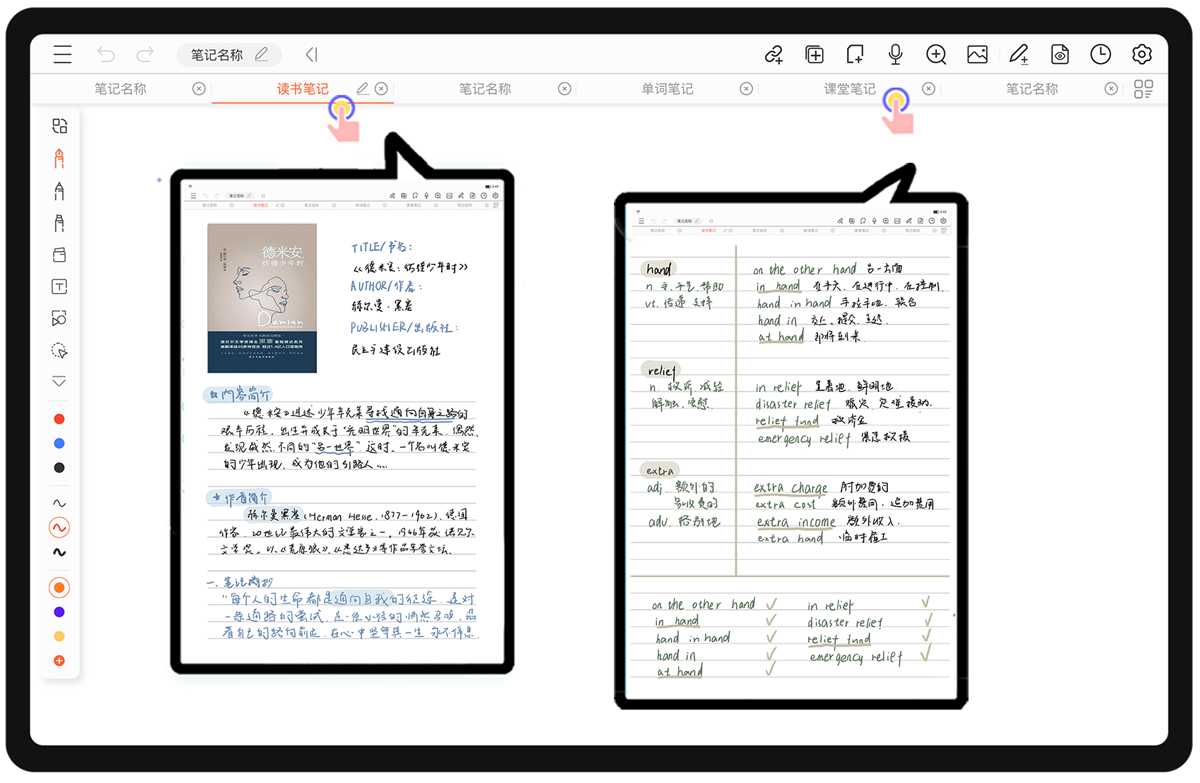Rename notebook via the title pill
The height and width of the screenshot is (783, 1200).
(229, 55)
